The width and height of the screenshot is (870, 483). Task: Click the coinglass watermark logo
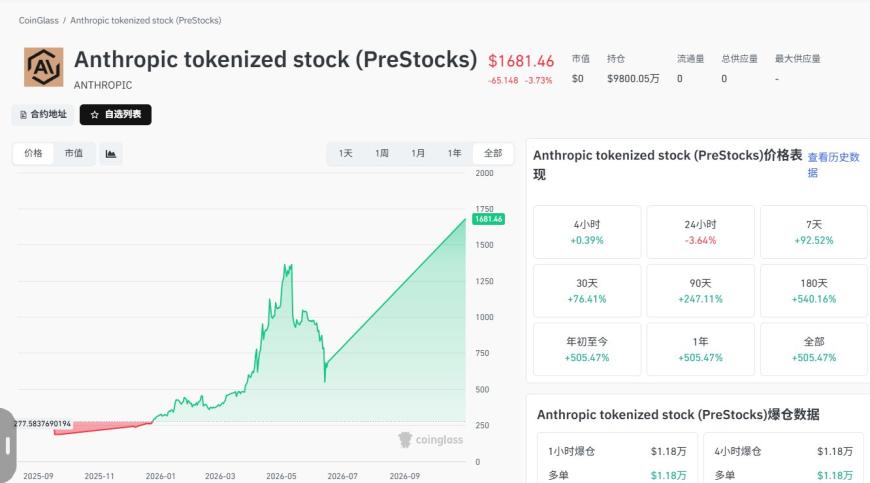coord(431,440)
